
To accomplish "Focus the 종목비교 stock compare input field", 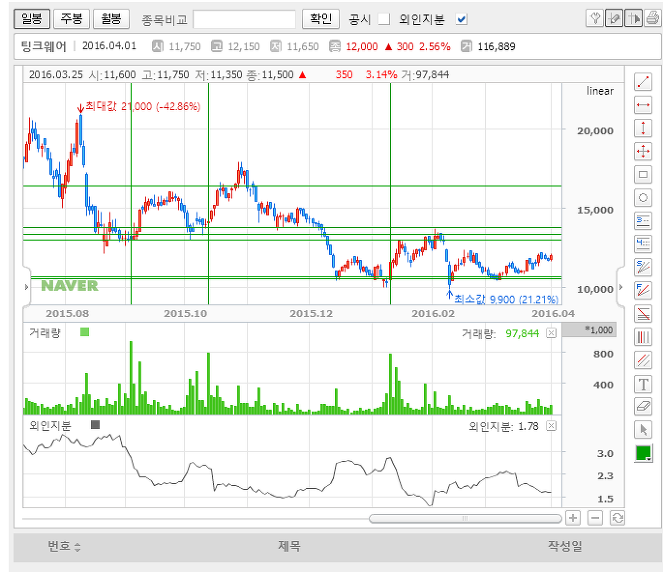I will coord(244,19).
